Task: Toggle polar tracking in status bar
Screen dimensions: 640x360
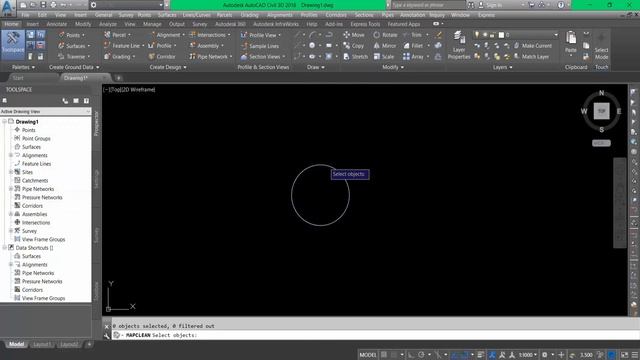Action: point(421,355)
